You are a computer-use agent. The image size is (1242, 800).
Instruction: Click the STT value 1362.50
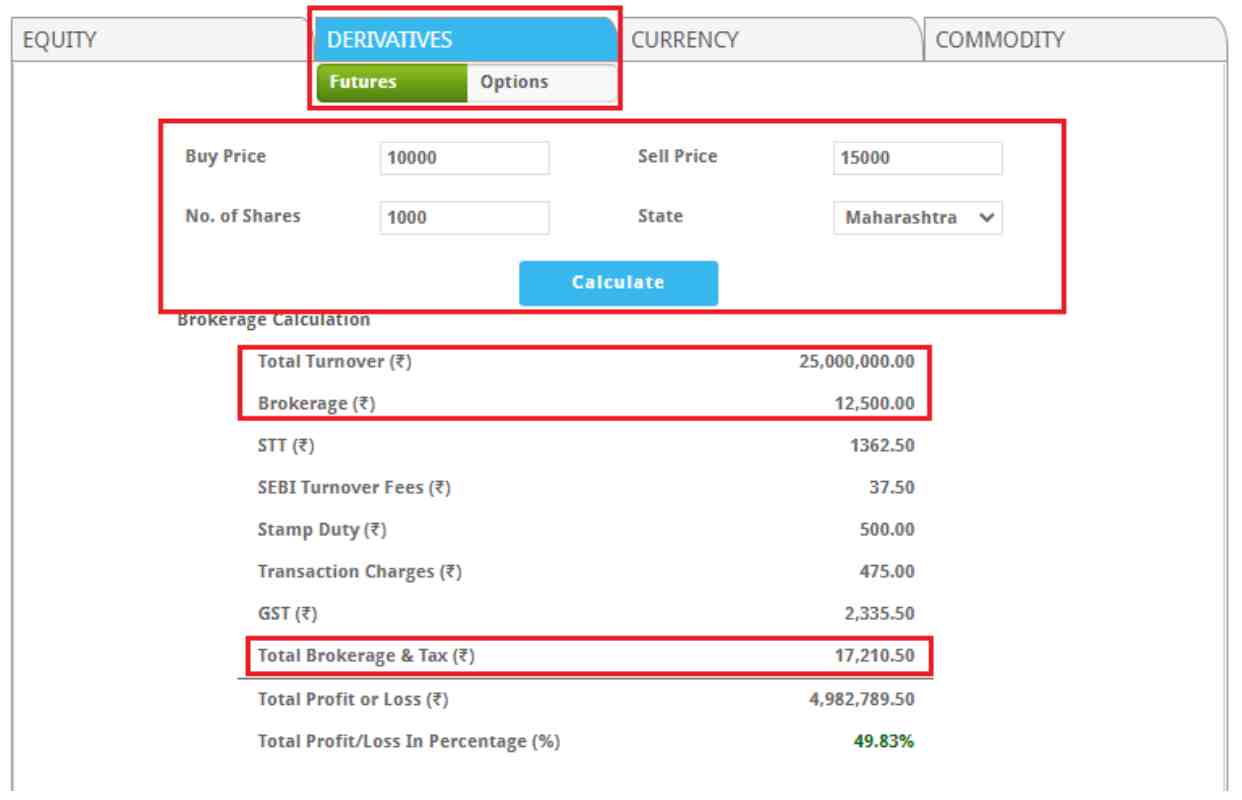point(882,446)
